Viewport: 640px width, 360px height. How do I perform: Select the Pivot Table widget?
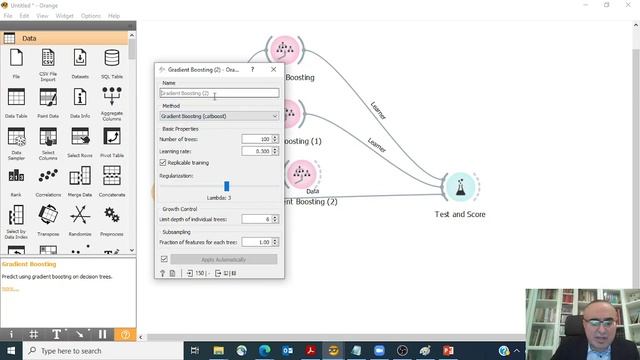pyautogui.click(x=112, y=142)
